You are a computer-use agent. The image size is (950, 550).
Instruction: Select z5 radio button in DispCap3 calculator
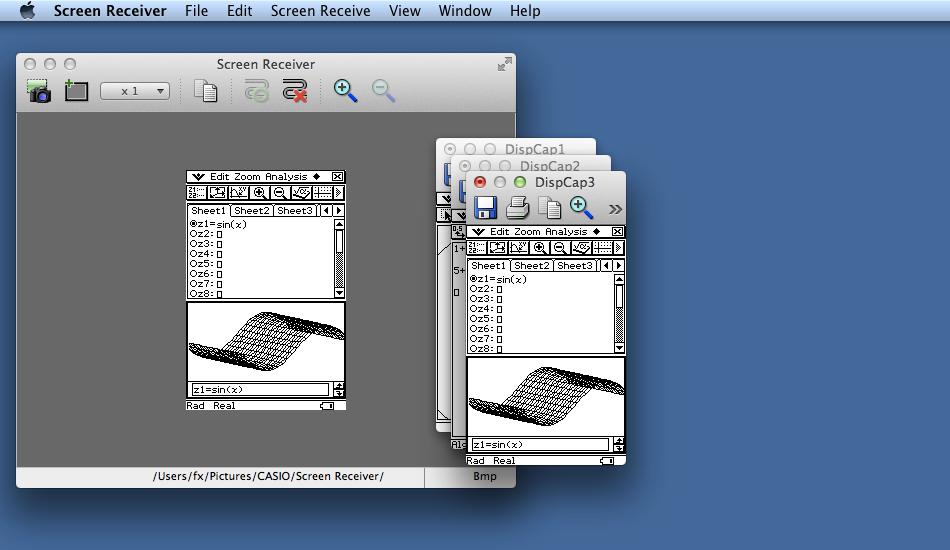[x=473, y=319]
